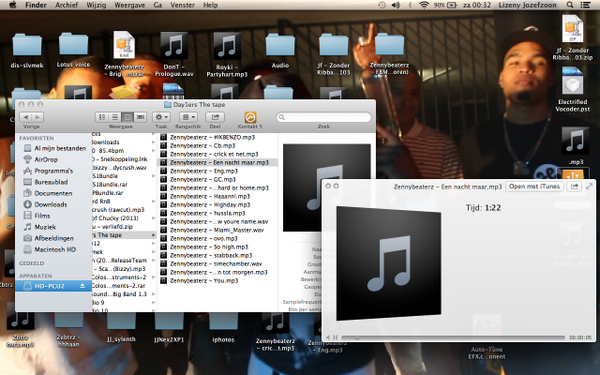Select the iphotos desktop folder
This screenshot has width=600, height=375.
(x=223, y=328)
